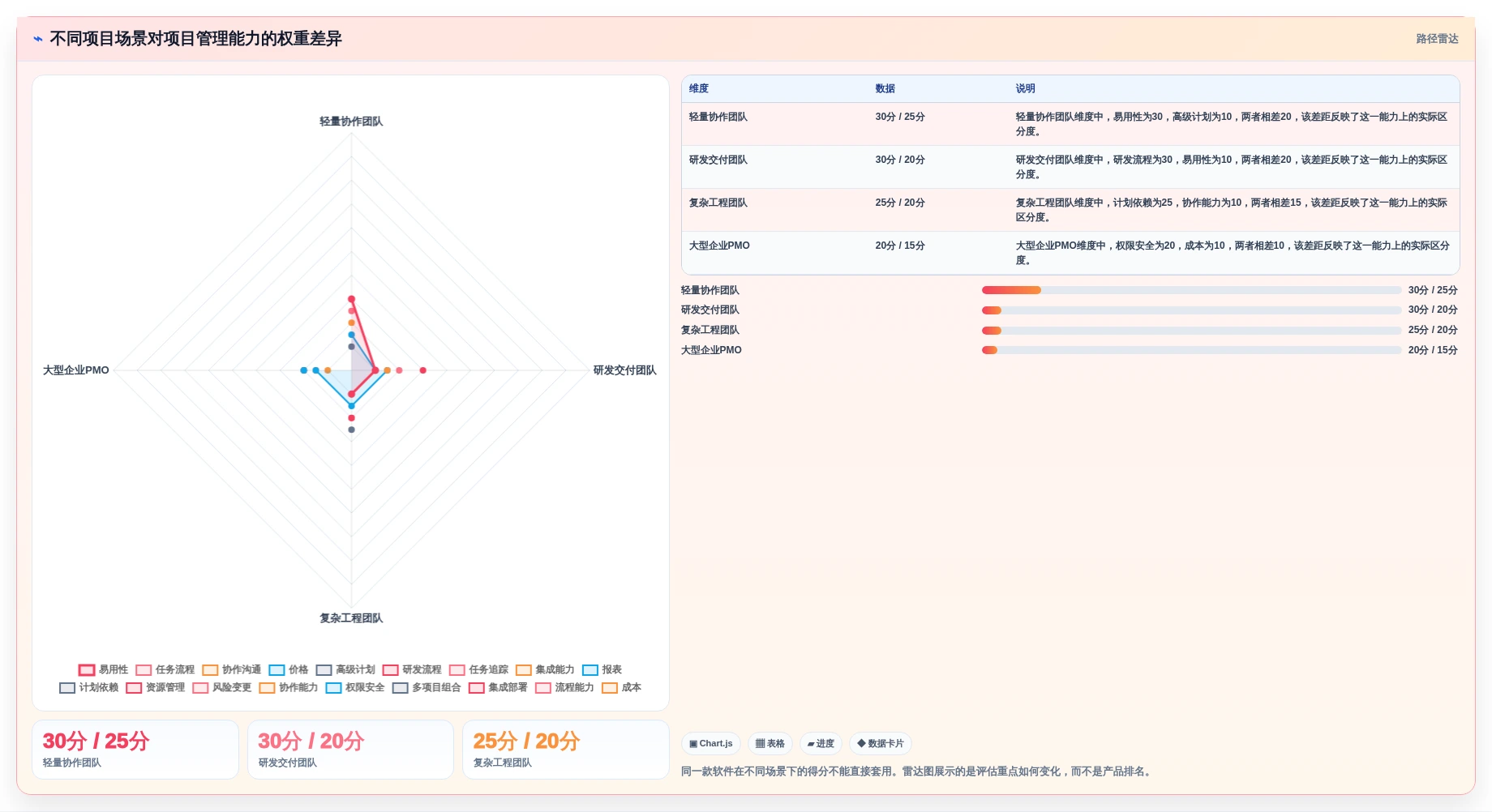1492x812 pixels.
Task: Toggle the 高级计划 legend series
Action: 345,669
